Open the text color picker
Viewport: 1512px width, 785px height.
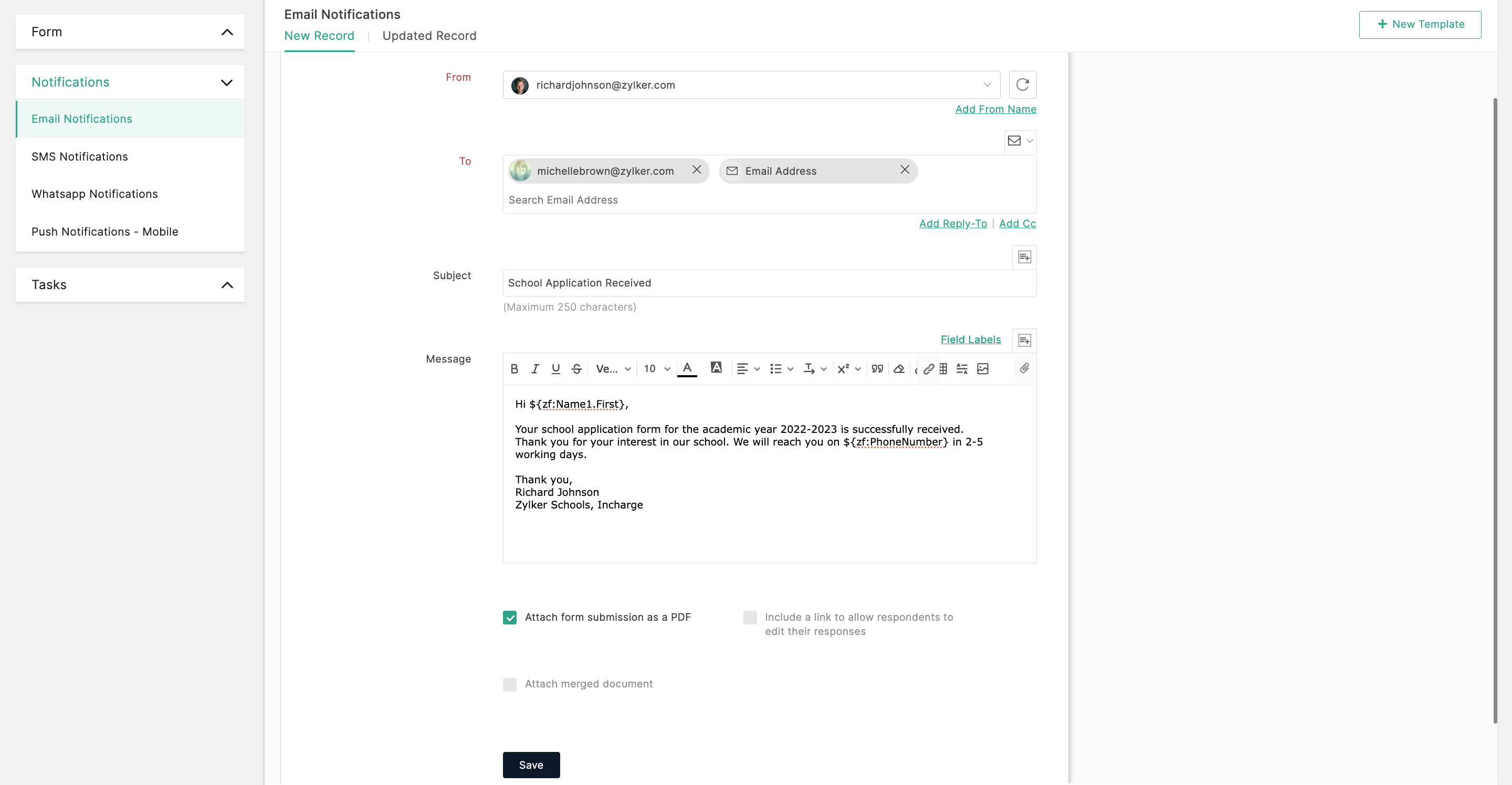click(x=687, y=368)
